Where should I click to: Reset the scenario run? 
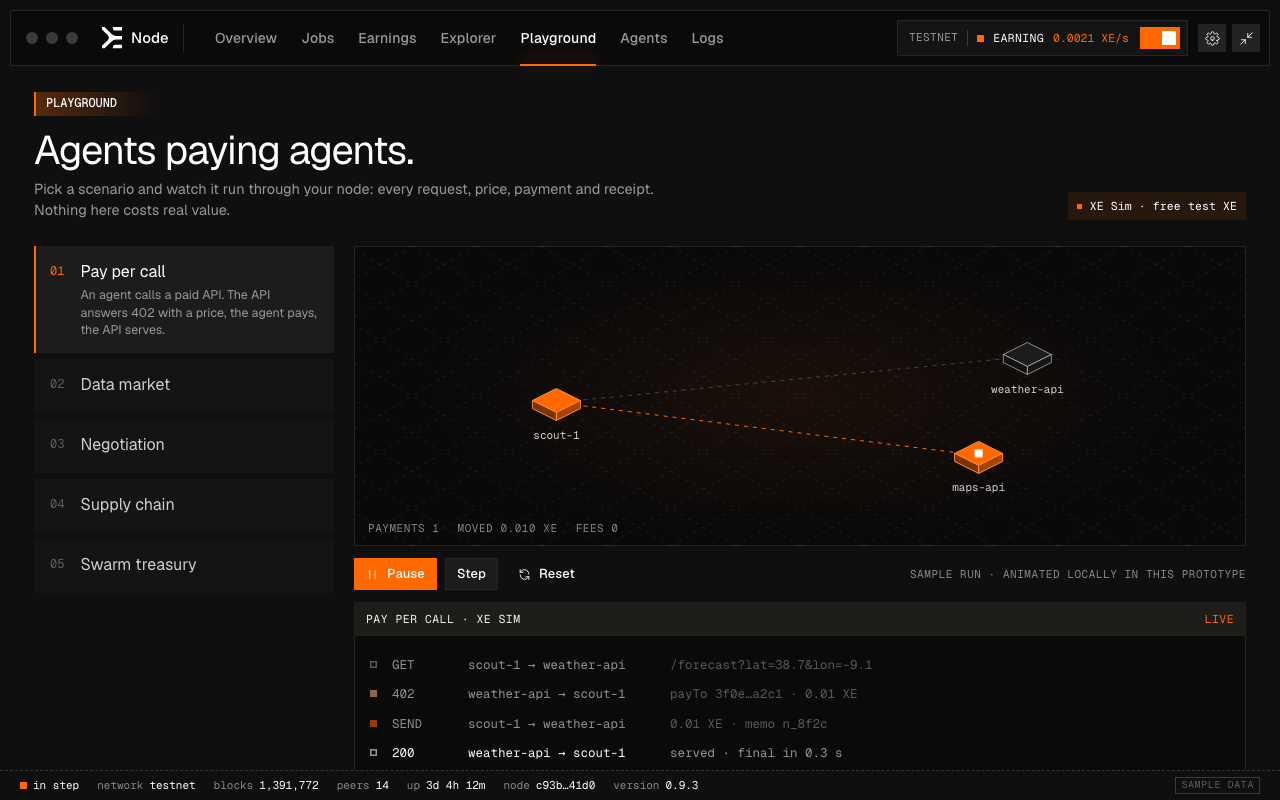pyautogui.click(x=546, y=574)
